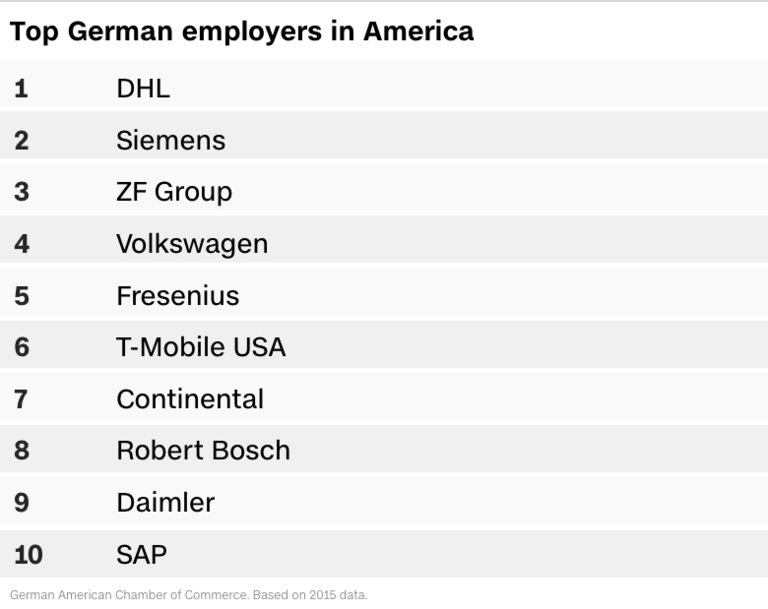This screenshot has height=609, width=768.
Task: Click the SAP company name
Action: click(142, 554)
